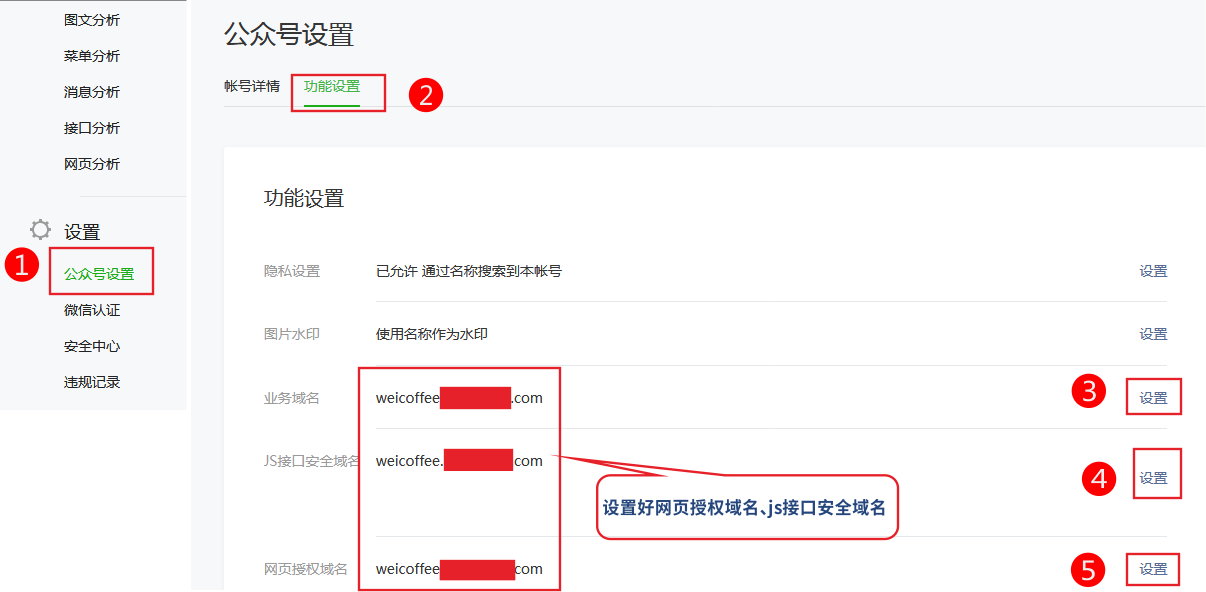
Task: Click 设置 link for 图片水印
Action: (x=1153, y=334)
